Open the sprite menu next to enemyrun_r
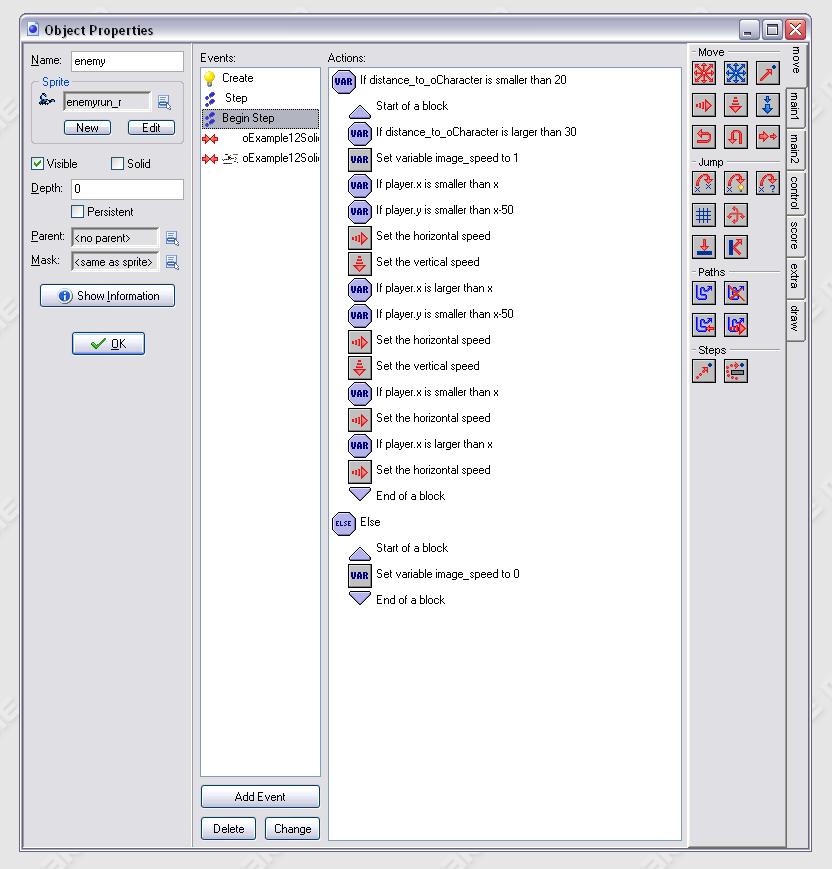The height and width of the screenshot is (869, 832). click(x=164, y=101)
